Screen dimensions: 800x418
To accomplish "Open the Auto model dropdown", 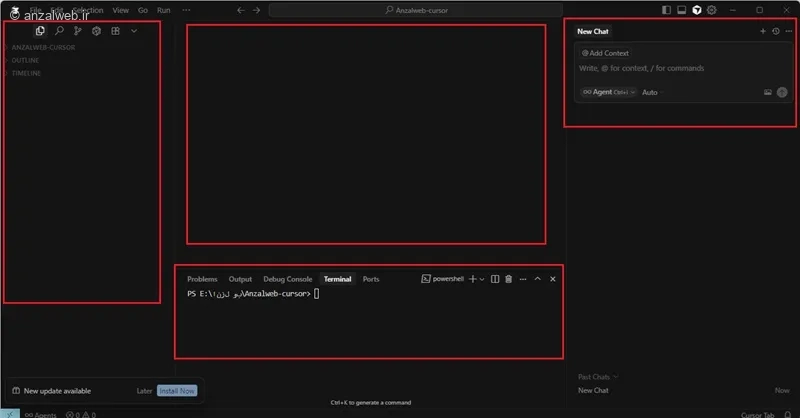I will 653,92.
